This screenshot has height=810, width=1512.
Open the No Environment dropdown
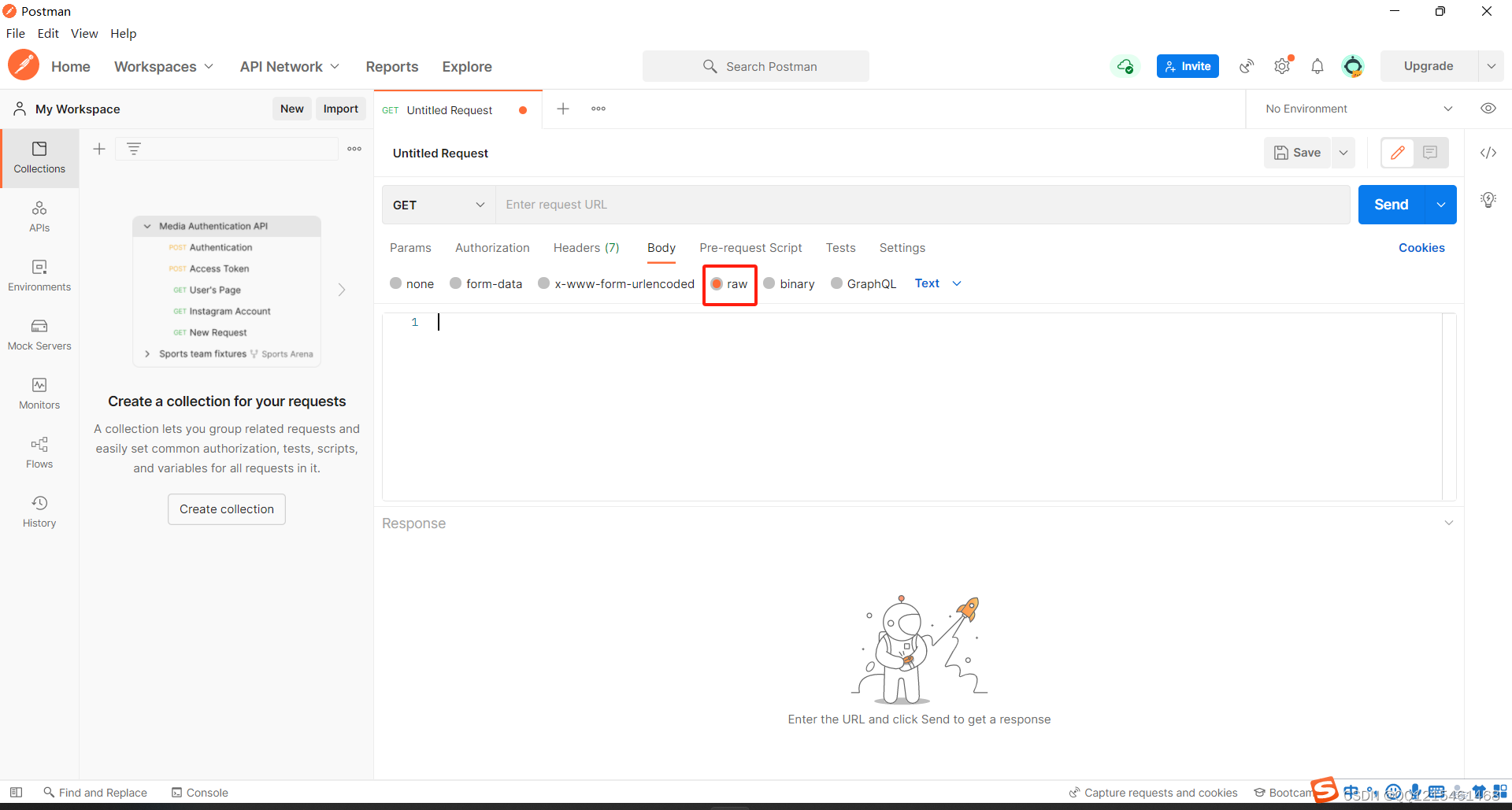tap(1359, 109)
